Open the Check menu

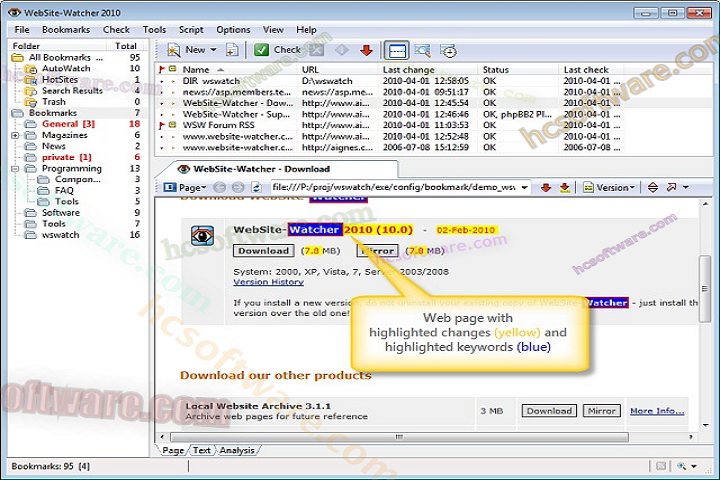116,30
